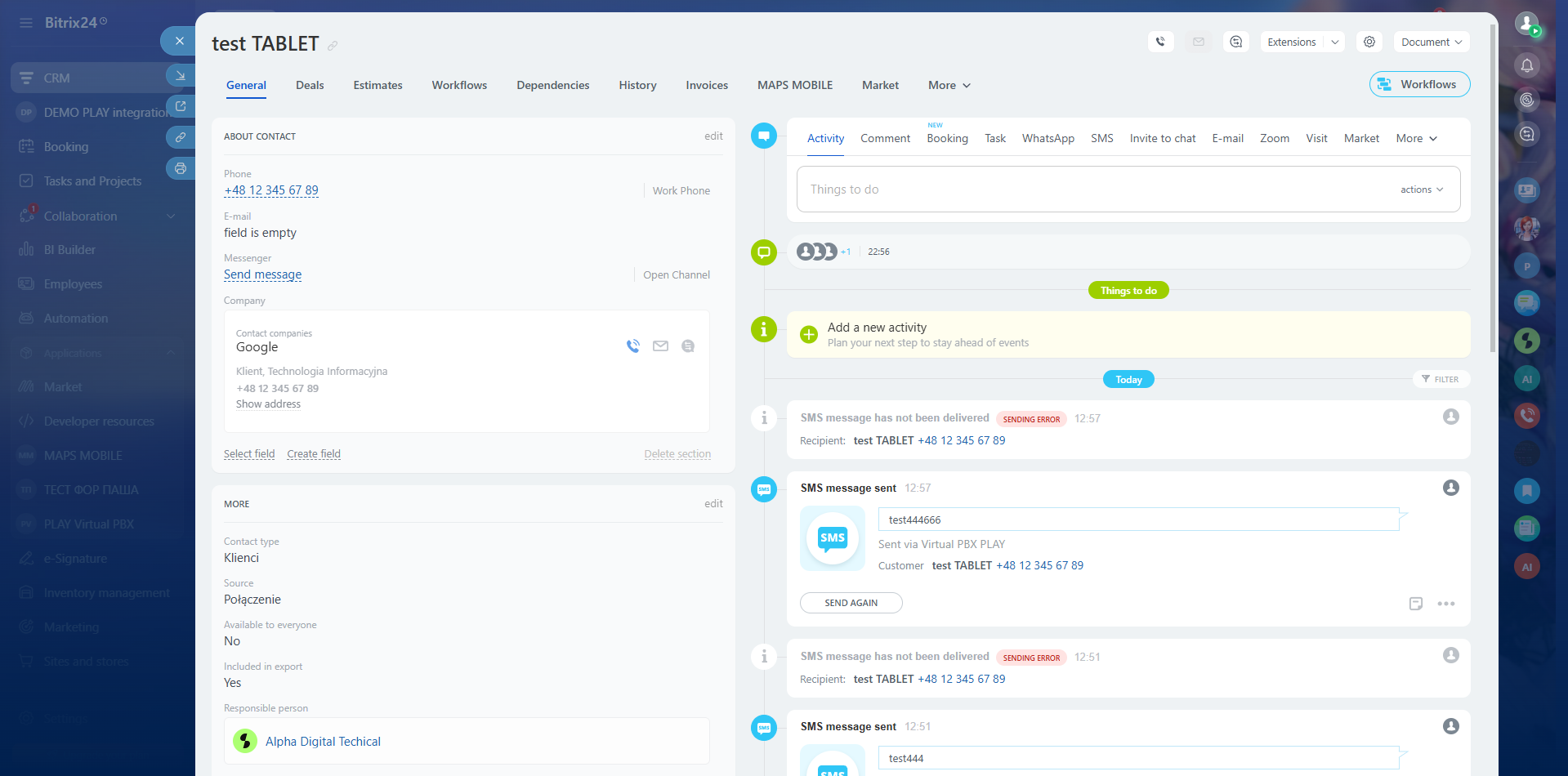The height and width of the screenshot is (776, 1568).
Task: Expand the More menu in contact tabs
Action: pyautogui.click(x=949, y=85)
